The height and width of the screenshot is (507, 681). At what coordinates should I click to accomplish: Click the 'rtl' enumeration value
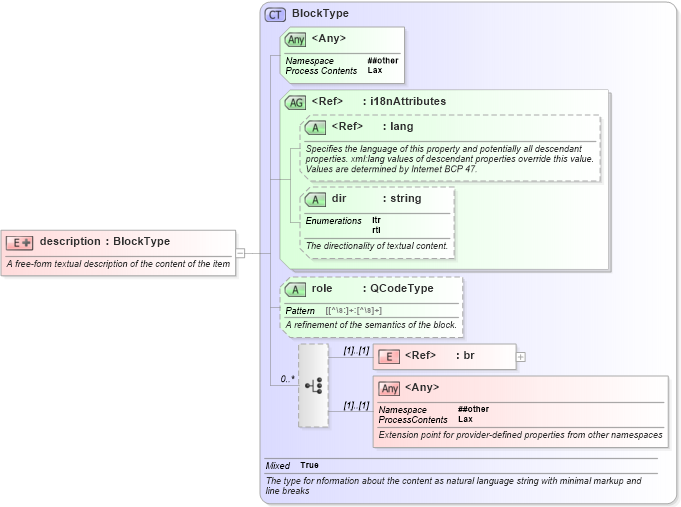[376, 230]
